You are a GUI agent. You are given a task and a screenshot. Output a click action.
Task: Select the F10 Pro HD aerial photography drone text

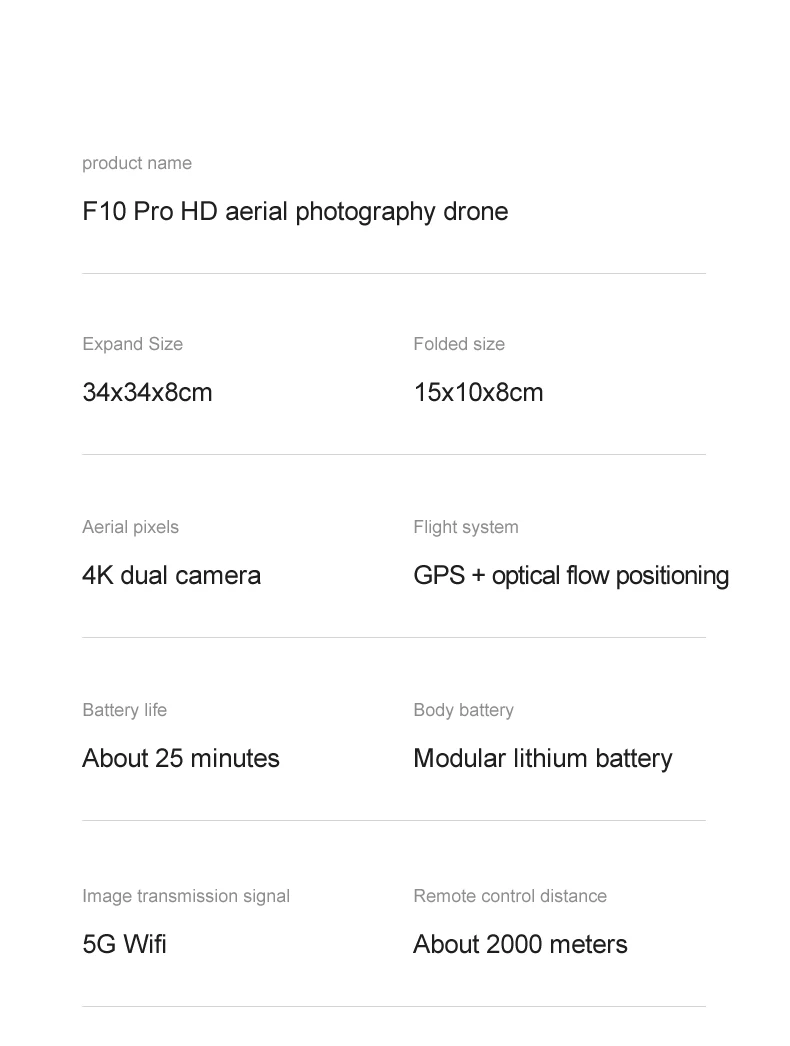(x=295, y=212)
